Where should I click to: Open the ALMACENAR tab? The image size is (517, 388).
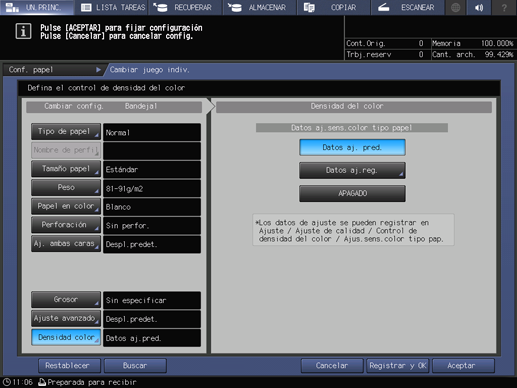260,7
